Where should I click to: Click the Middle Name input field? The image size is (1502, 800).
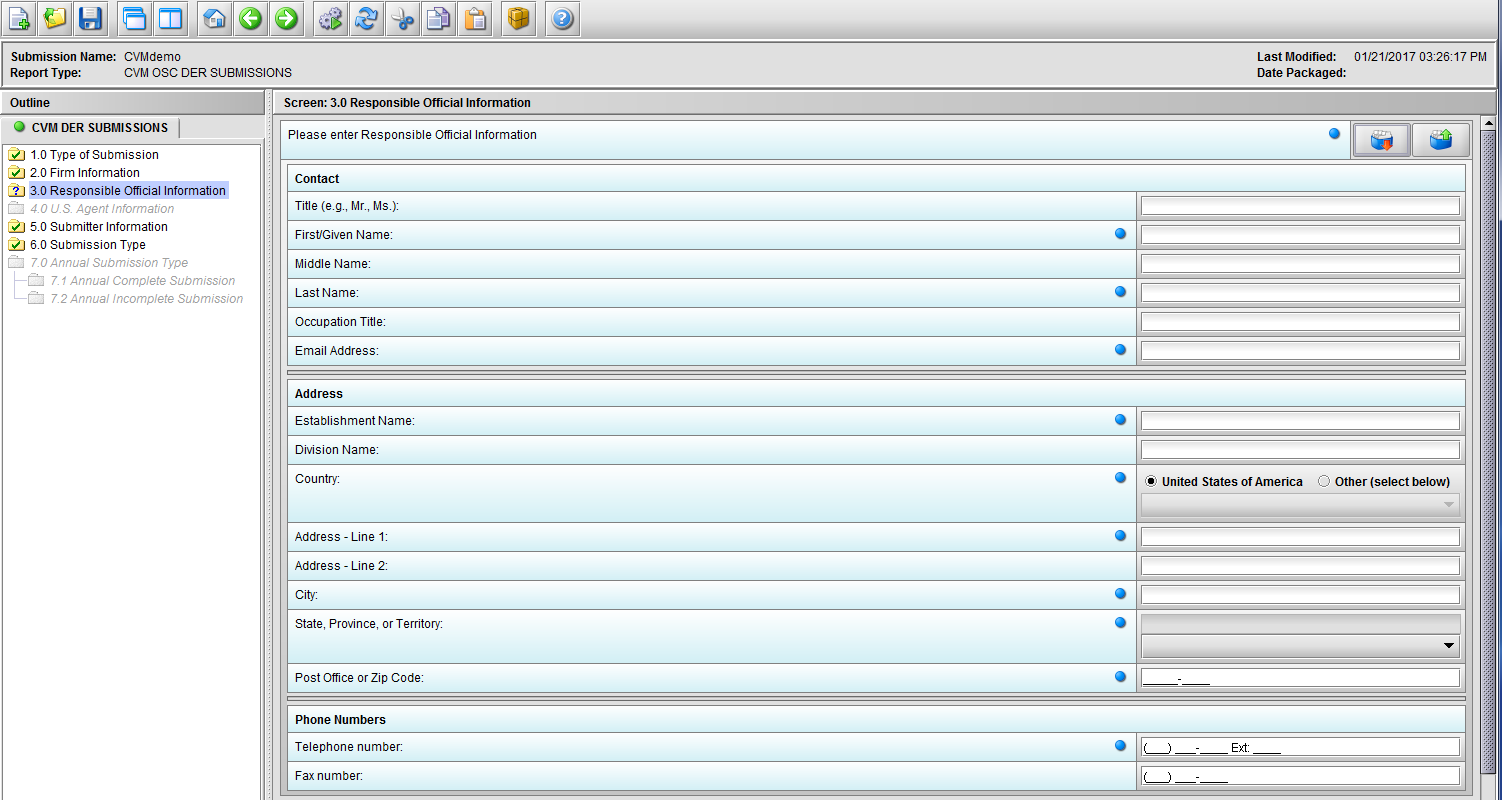tap(1300, 264)
